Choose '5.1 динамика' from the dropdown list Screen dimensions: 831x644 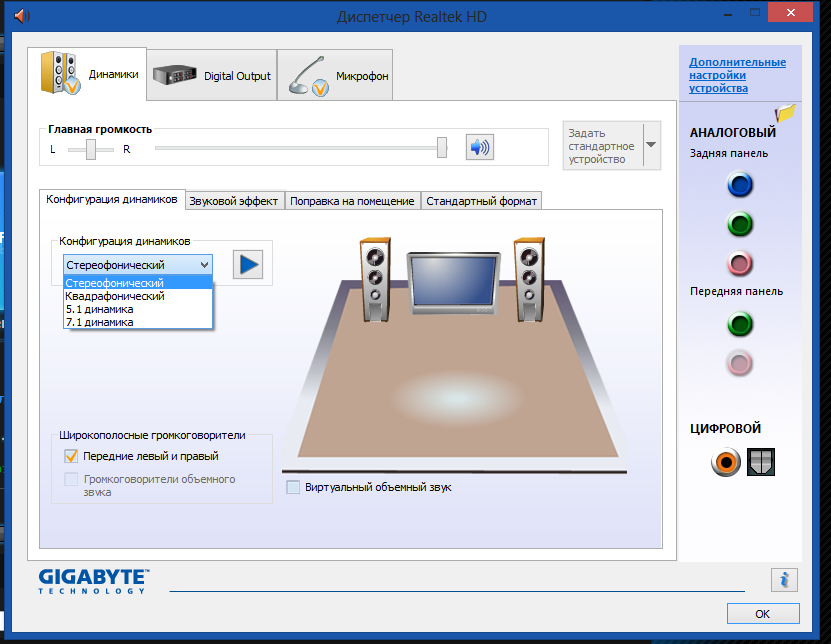click(138, 309)
